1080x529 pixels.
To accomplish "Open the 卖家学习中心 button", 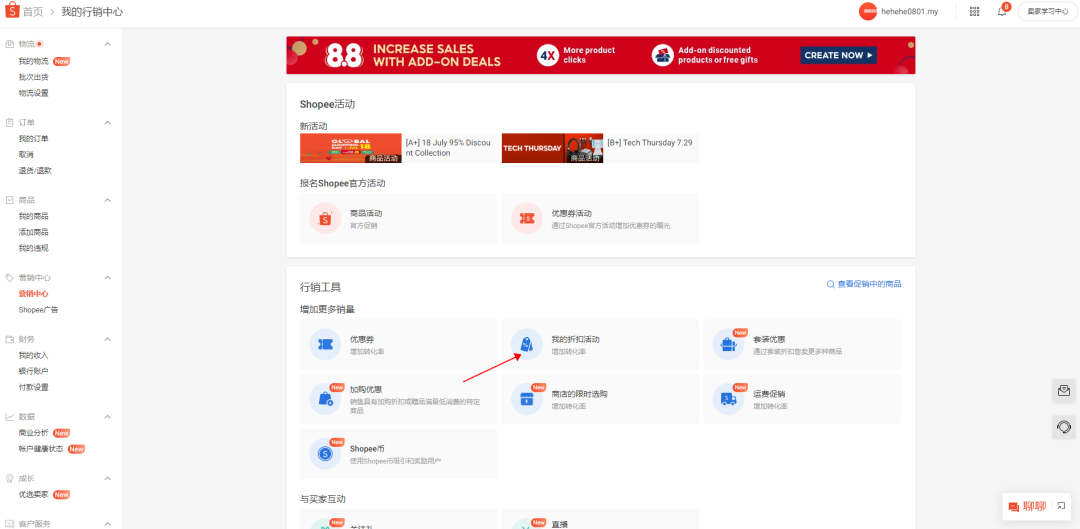I will click(1047, 12).
